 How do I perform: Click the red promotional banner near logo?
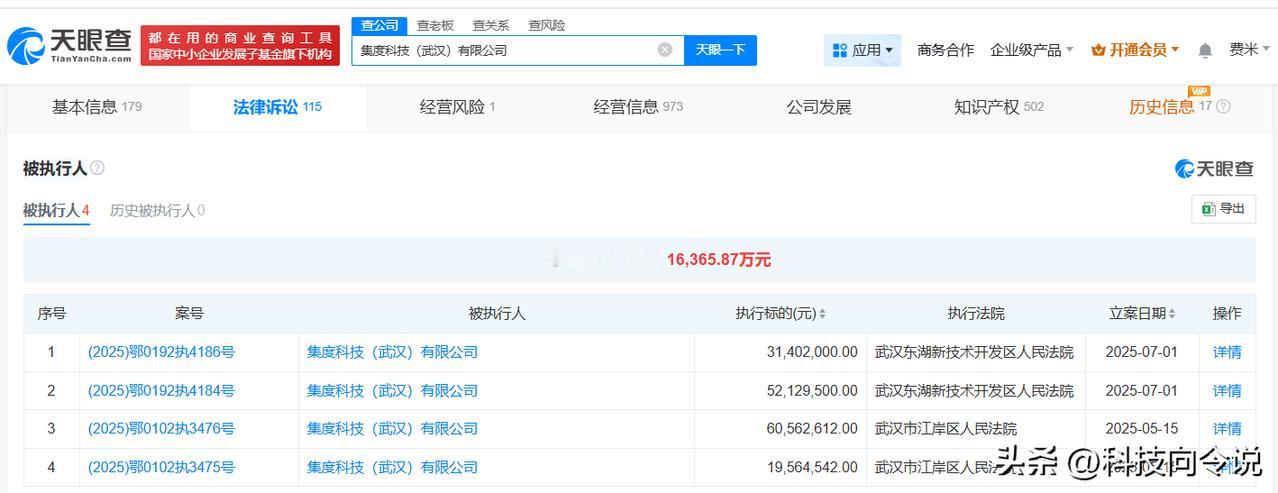point(240,45)
